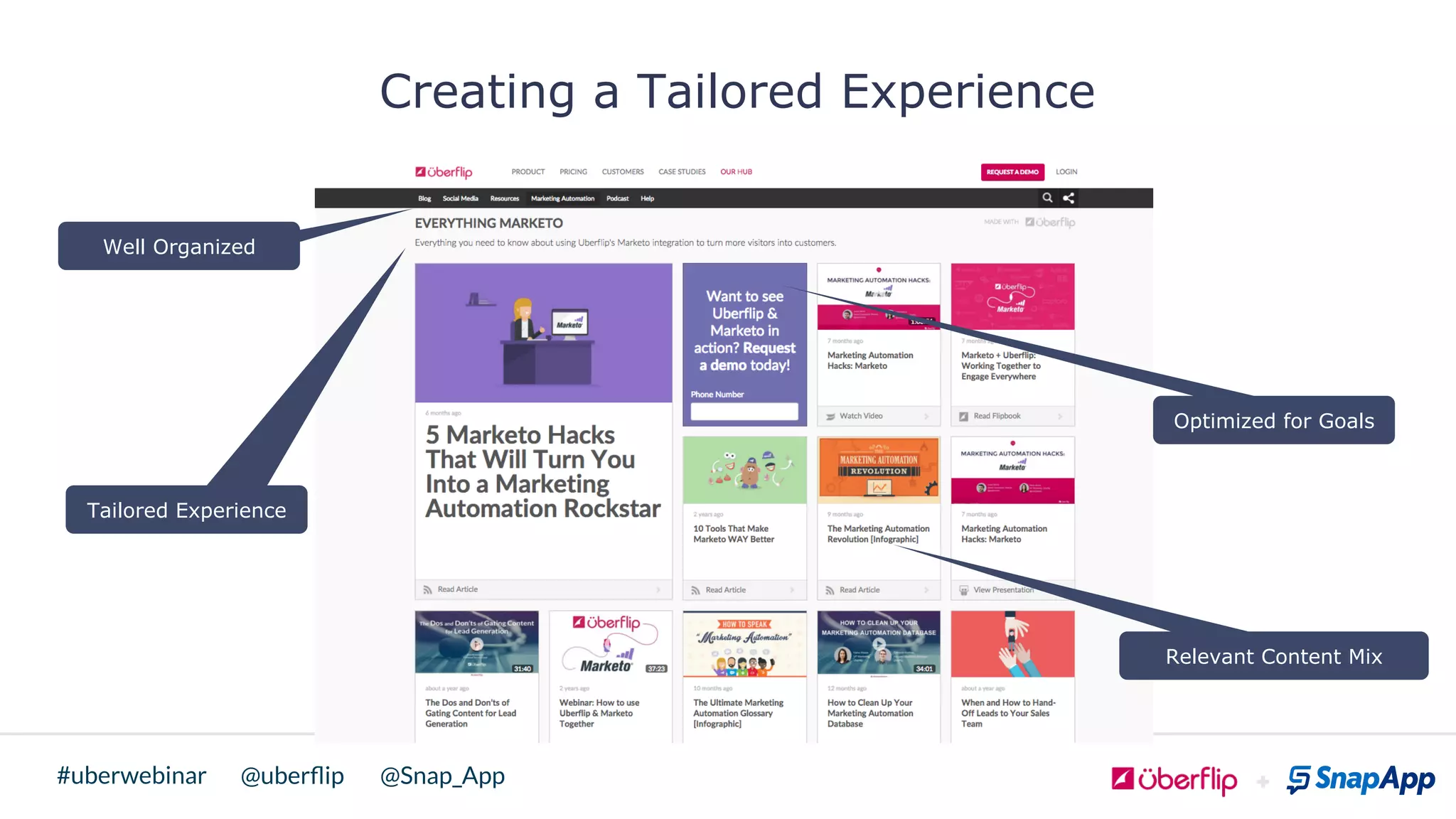Viewport: 1456px width, 819px height.
Task: Click the 'Webinar: How to use Uberflip & Marketo Together' title
Action: [x=599, y=713]
